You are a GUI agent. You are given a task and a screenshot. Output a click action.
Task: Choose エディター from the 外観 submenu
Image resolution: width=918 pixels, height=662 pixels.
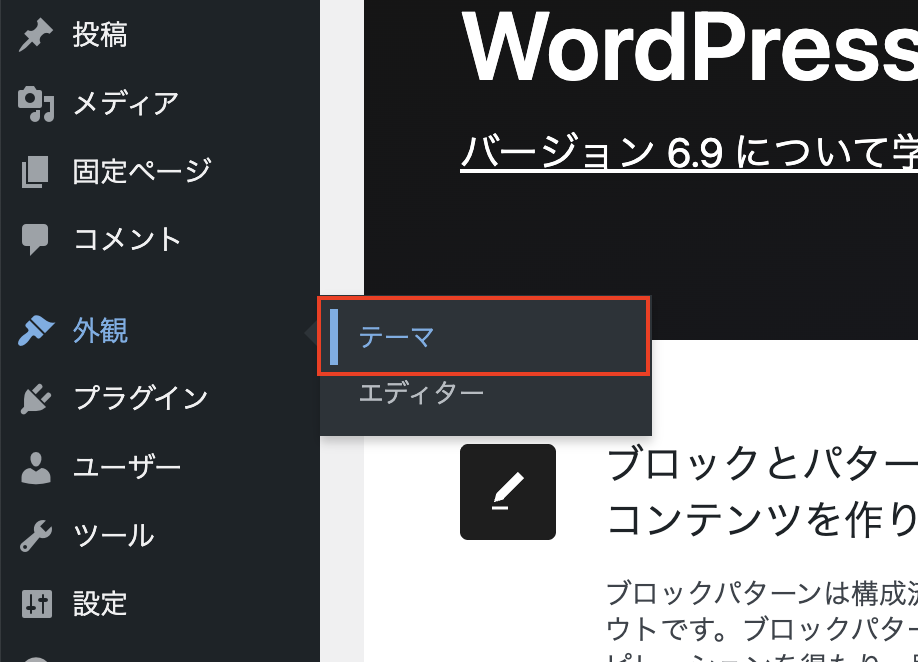point(421,394)
